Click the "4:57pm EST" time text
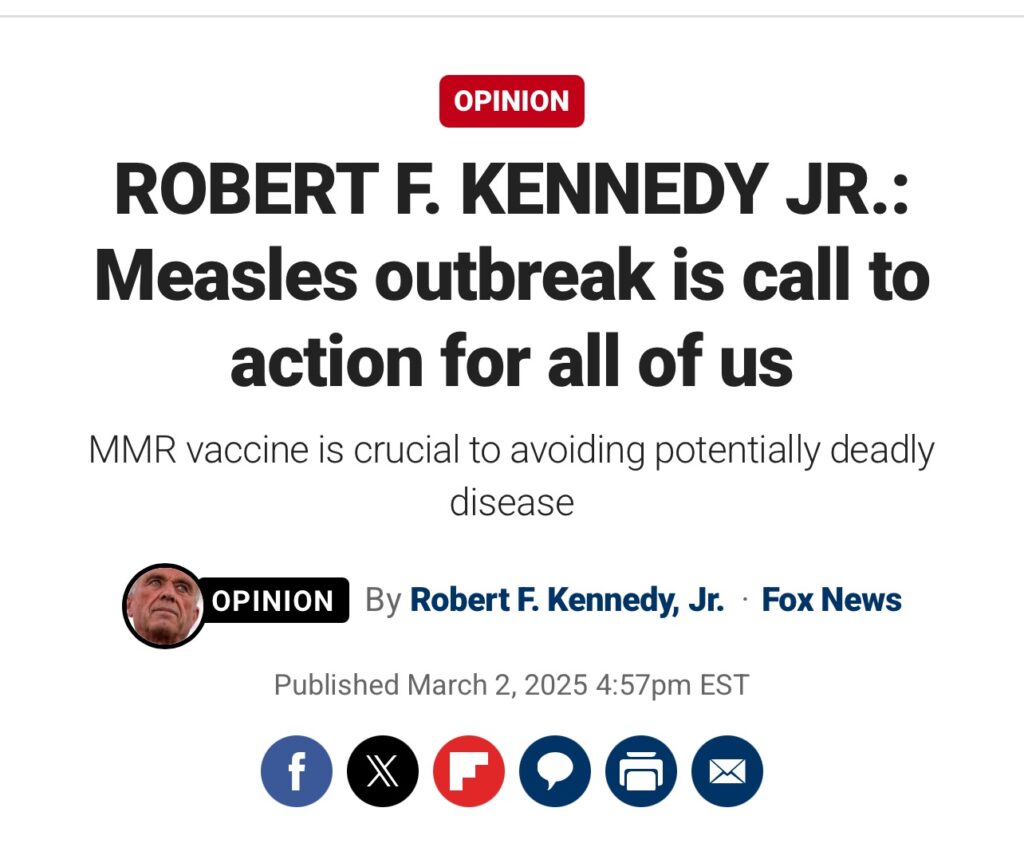This screenshot has height=859, width=1024. pos(672,685)
